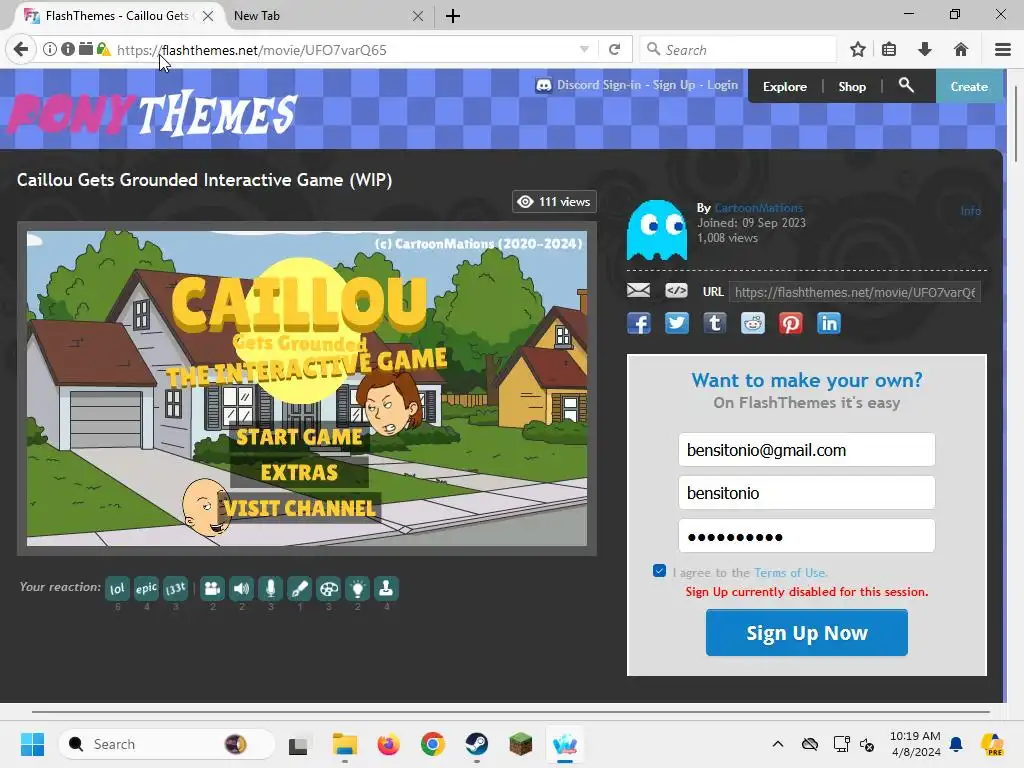Share the movie on Facebook
This screenshot has height=768, width=1024.
pos(639,323)
